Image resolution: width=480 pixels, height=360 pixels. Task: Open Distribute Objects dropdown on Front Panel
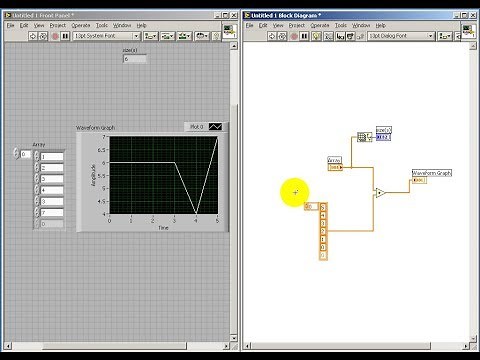[x=167, y=36]
